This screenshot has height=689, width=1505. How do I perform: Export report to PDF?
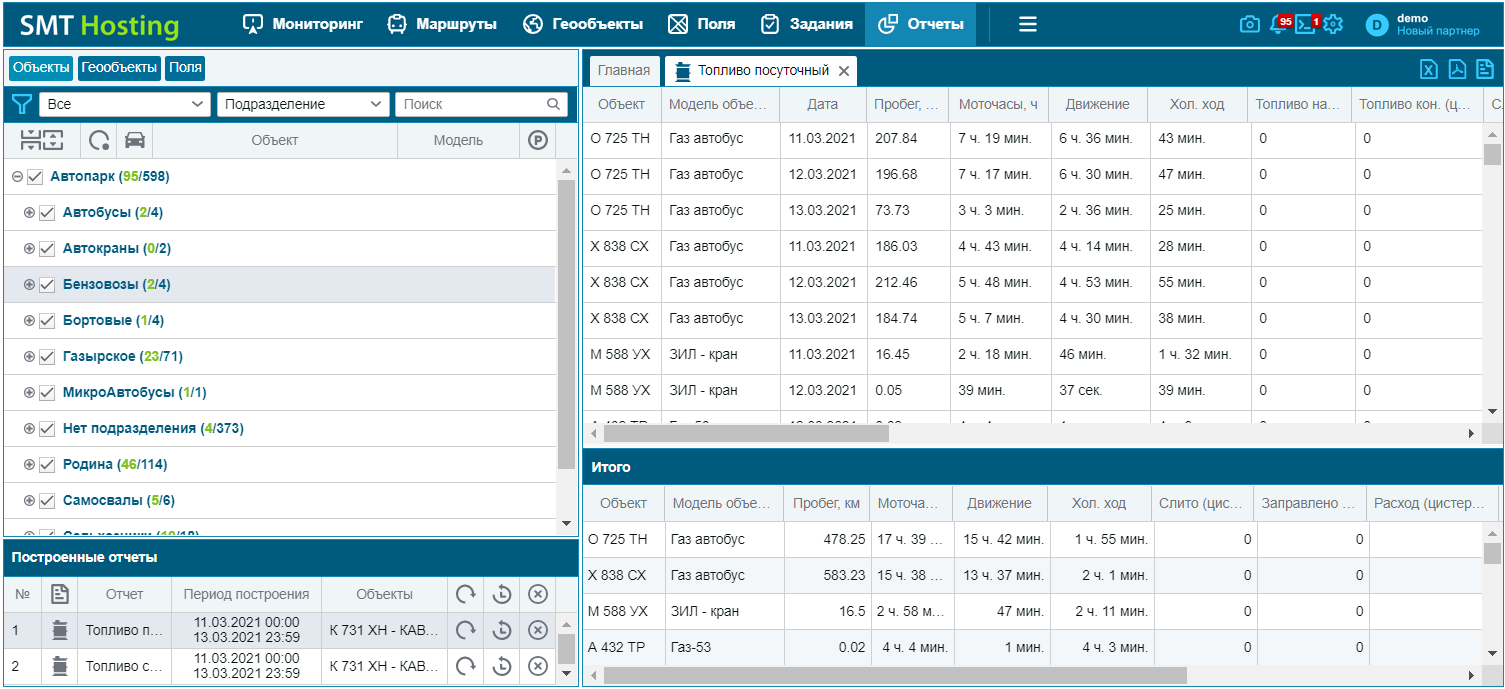(x=1457, y=69)
